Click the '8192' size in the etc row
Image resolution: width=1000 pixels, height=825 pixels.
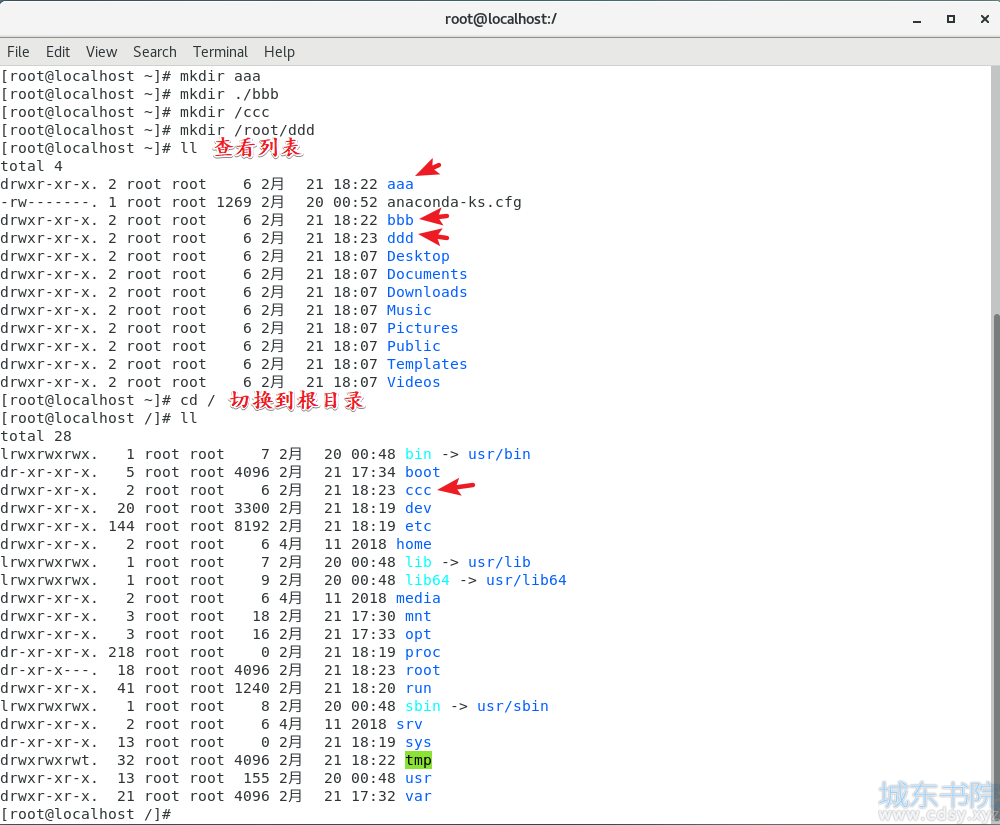251,526
